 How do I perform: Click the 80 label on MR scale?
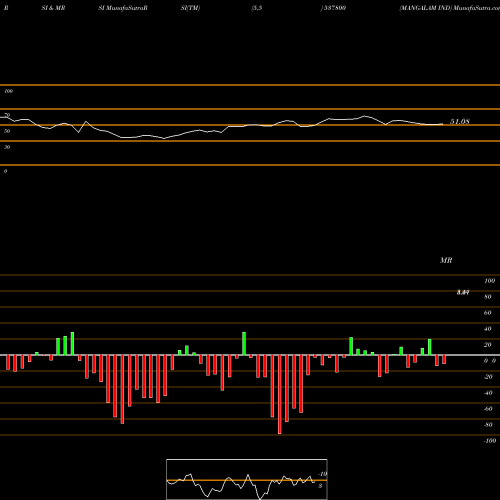coord(488,297)
